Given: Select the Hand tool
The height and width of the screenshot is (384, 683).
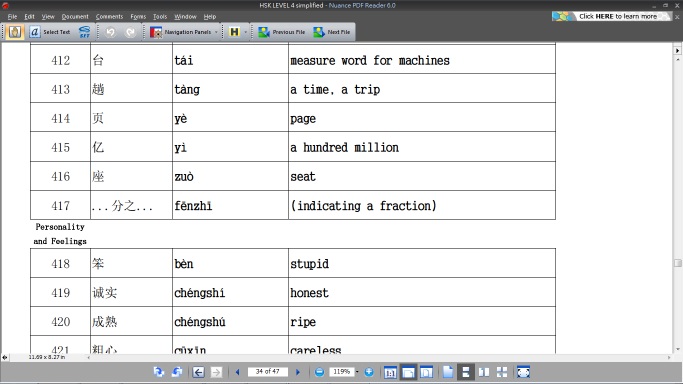Looking at the screenshot, I should point(15,32).
